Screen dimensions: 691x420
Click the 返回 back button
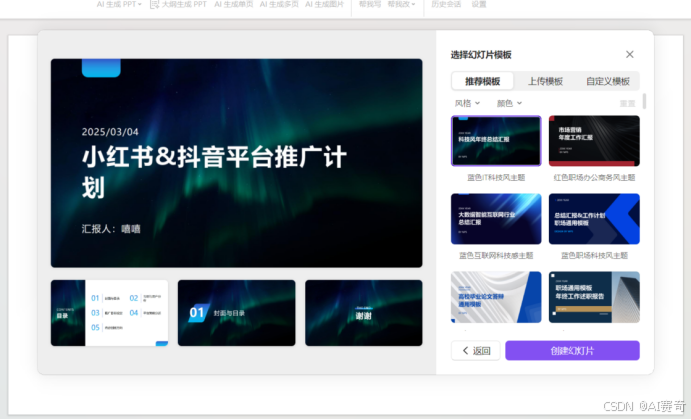pyautogui.click(x=476, y=350)
